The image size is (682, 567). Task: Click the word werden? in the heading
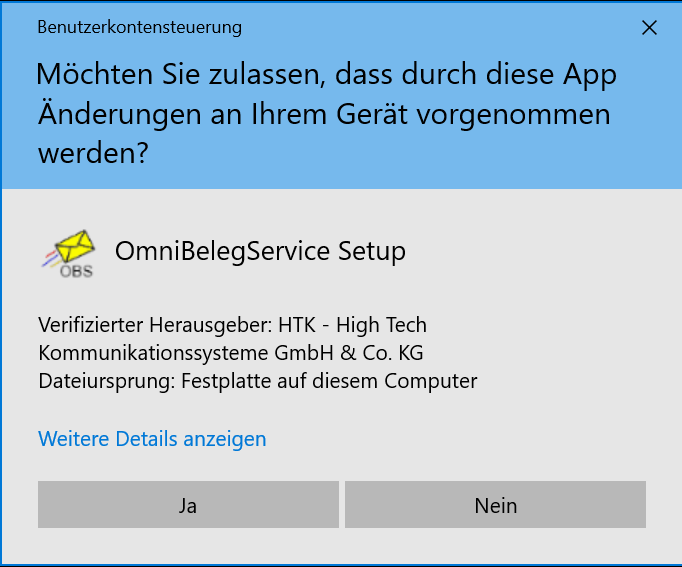pos(94,153)
